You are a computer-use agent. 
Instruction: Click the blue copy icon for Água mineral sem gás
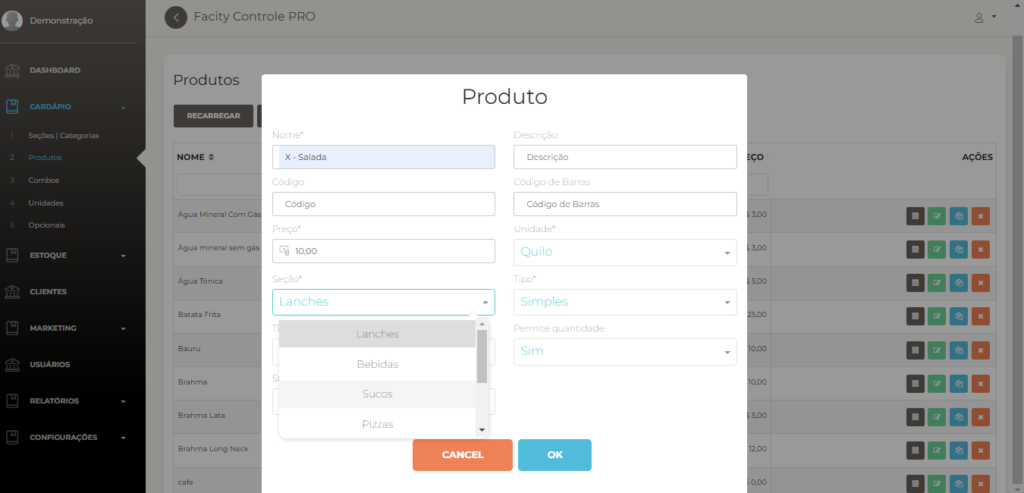point(959,249)
